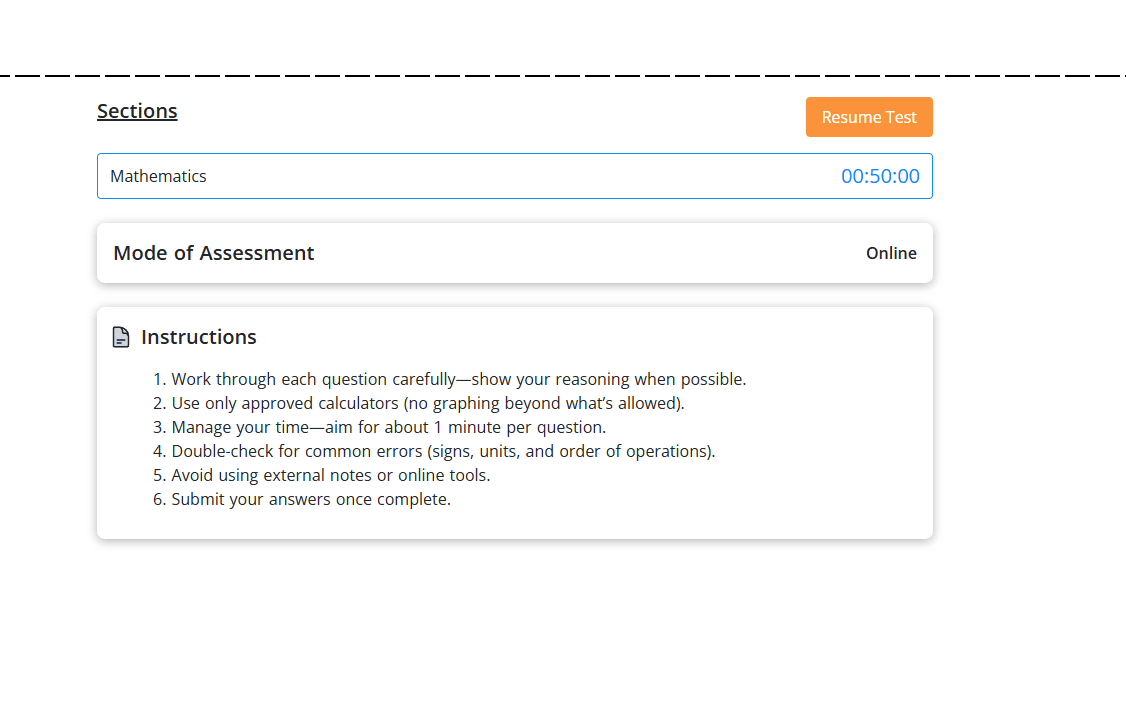The image size is (1126, 728).
Task: Click instruction 'Double-check for common errors'
Action: pyautogui.click(x=443, y=452)
